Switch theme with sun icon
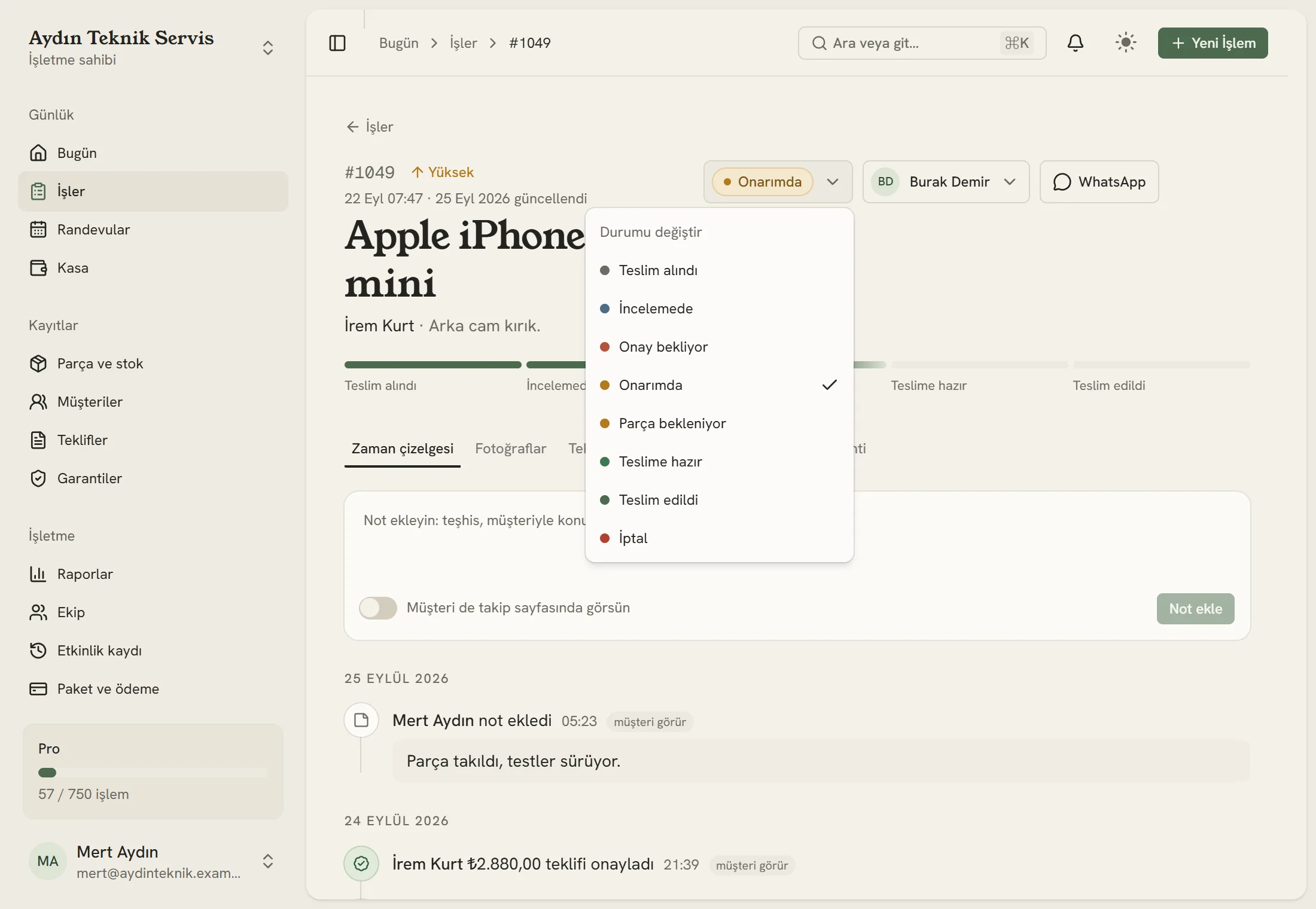Viewport: 1316px width, 909px height. tap(1126, 43)
